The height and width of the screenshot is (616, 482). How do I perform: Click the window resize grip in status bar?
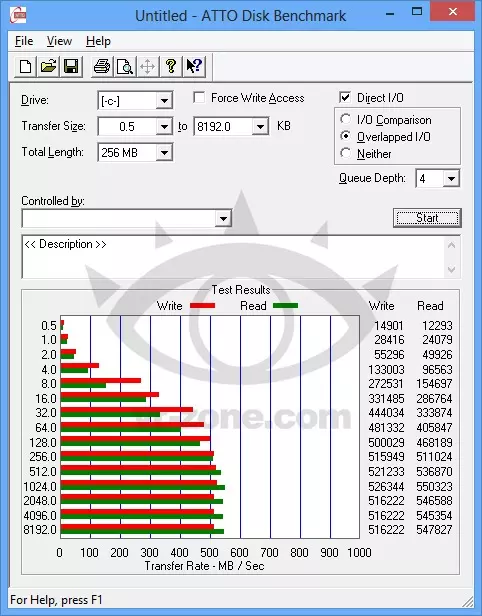click(467, 601)
